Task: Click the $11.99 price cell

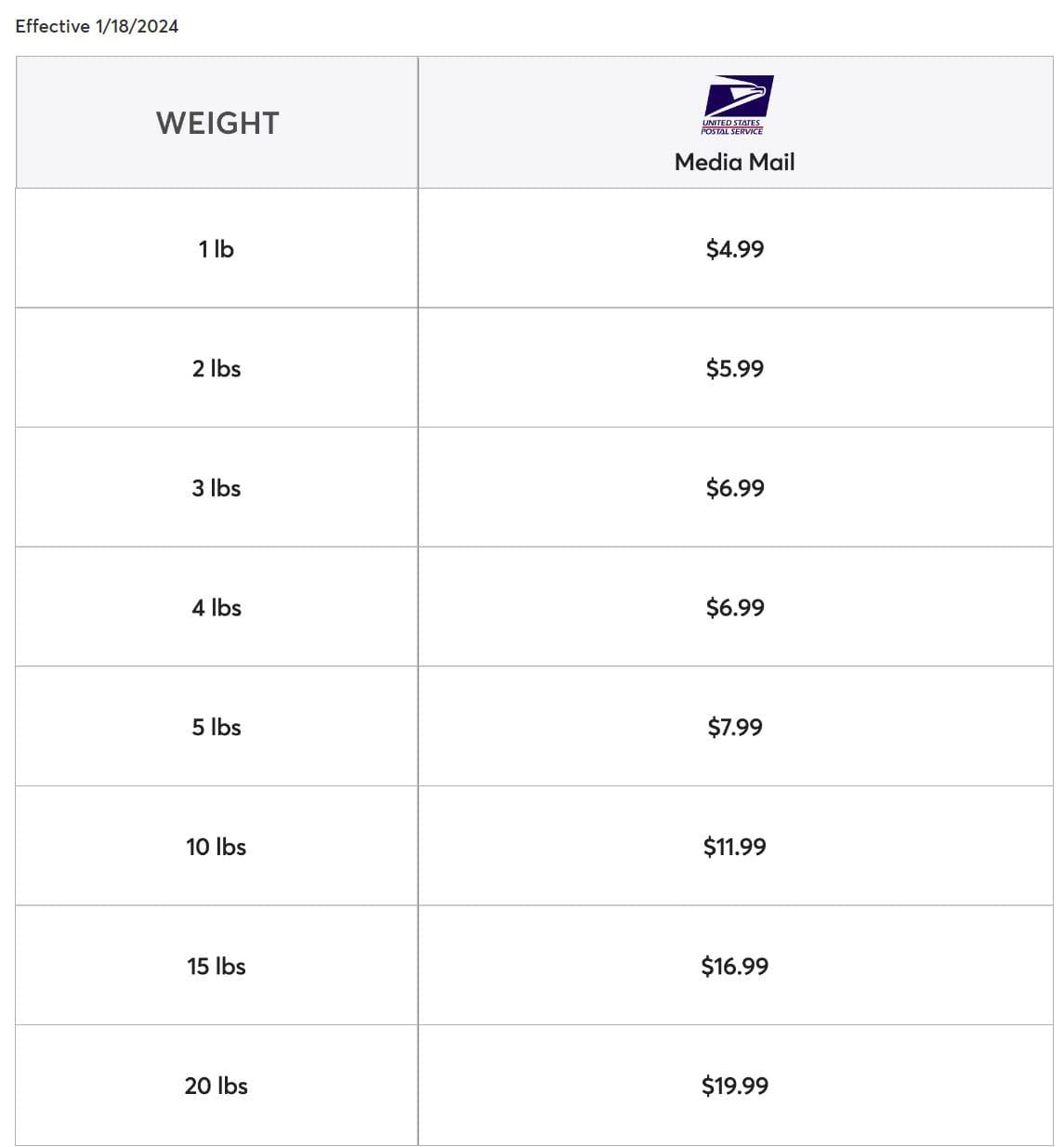Action: [734, 847]
